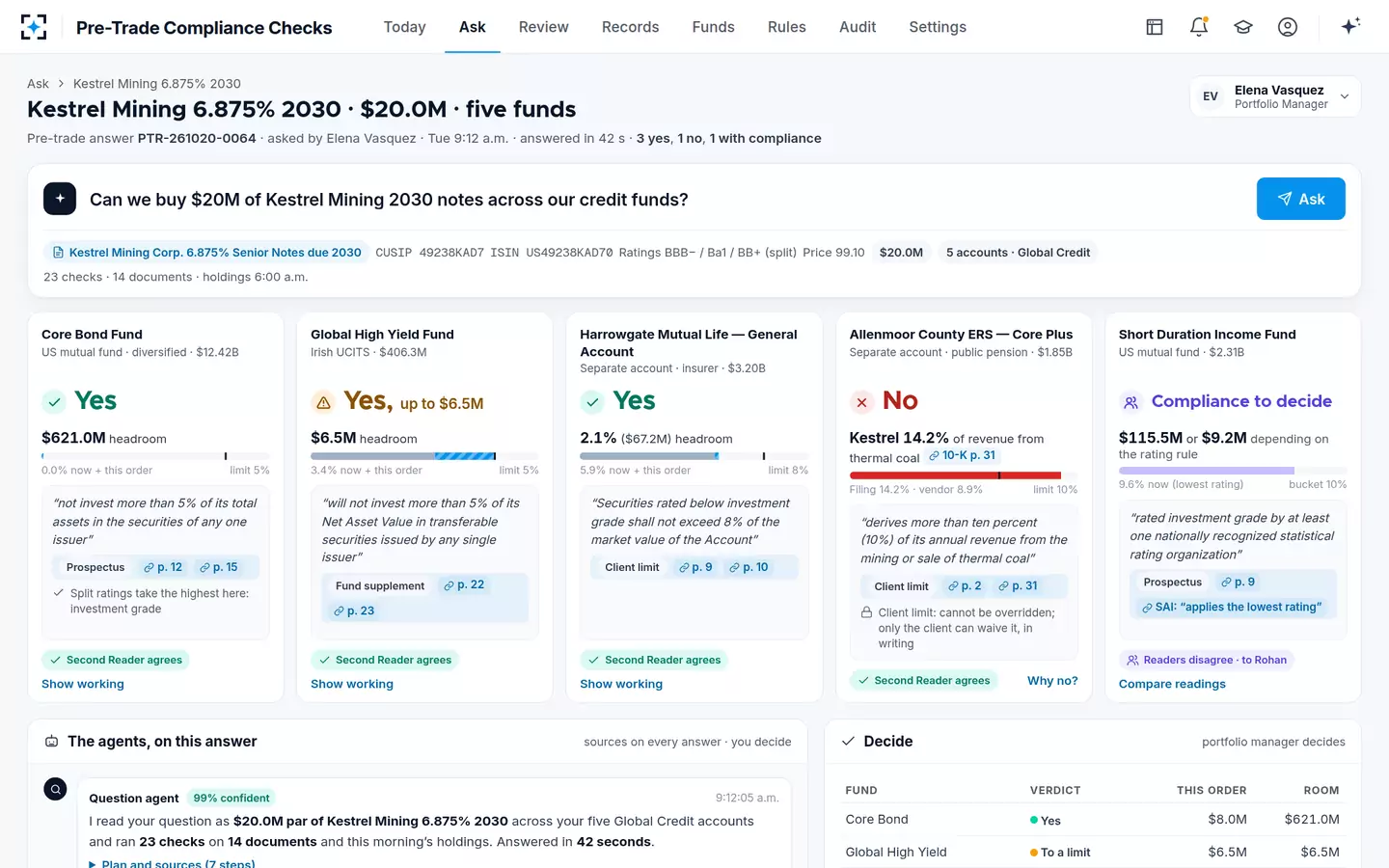Click the 5 accounts · Global Credit chip

(x=1018, y=253)
